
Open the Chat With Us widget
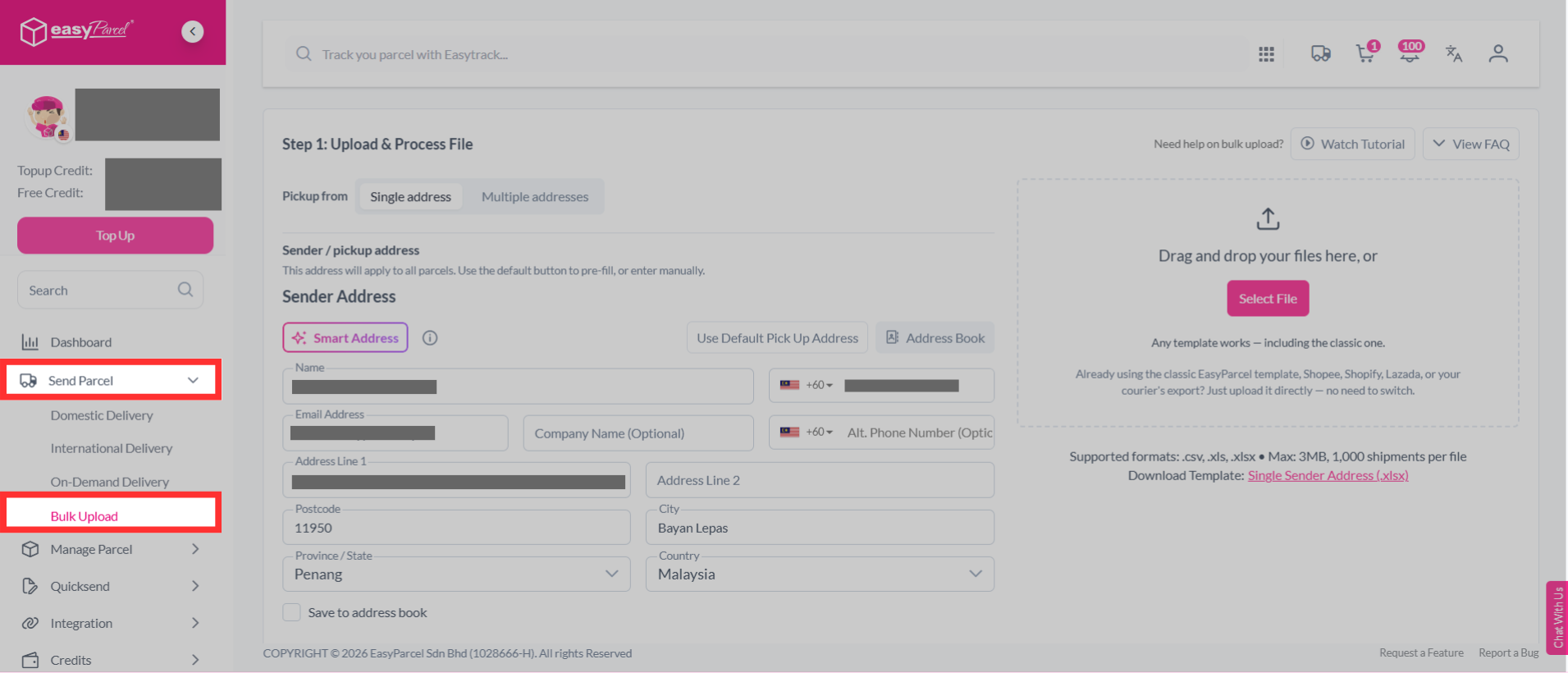point(1557,617)
